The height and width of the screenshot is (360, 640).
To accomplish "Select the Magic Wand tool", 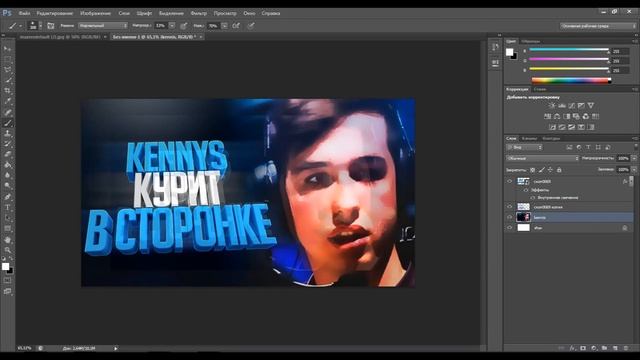I will (8, 80).
